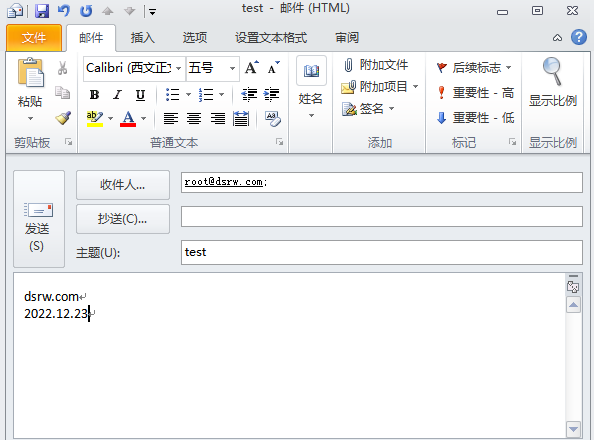Expand font color dropdown arrow
594x440 pixels.
(144, 119)
